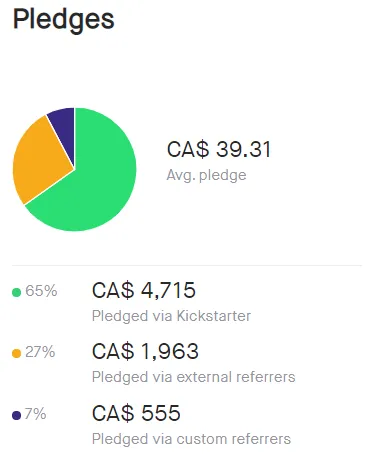Image resolution: width=374 pixels, height=463 pixels.
Task: Click the 27% percentage label
Action: [x=40, y=352]
